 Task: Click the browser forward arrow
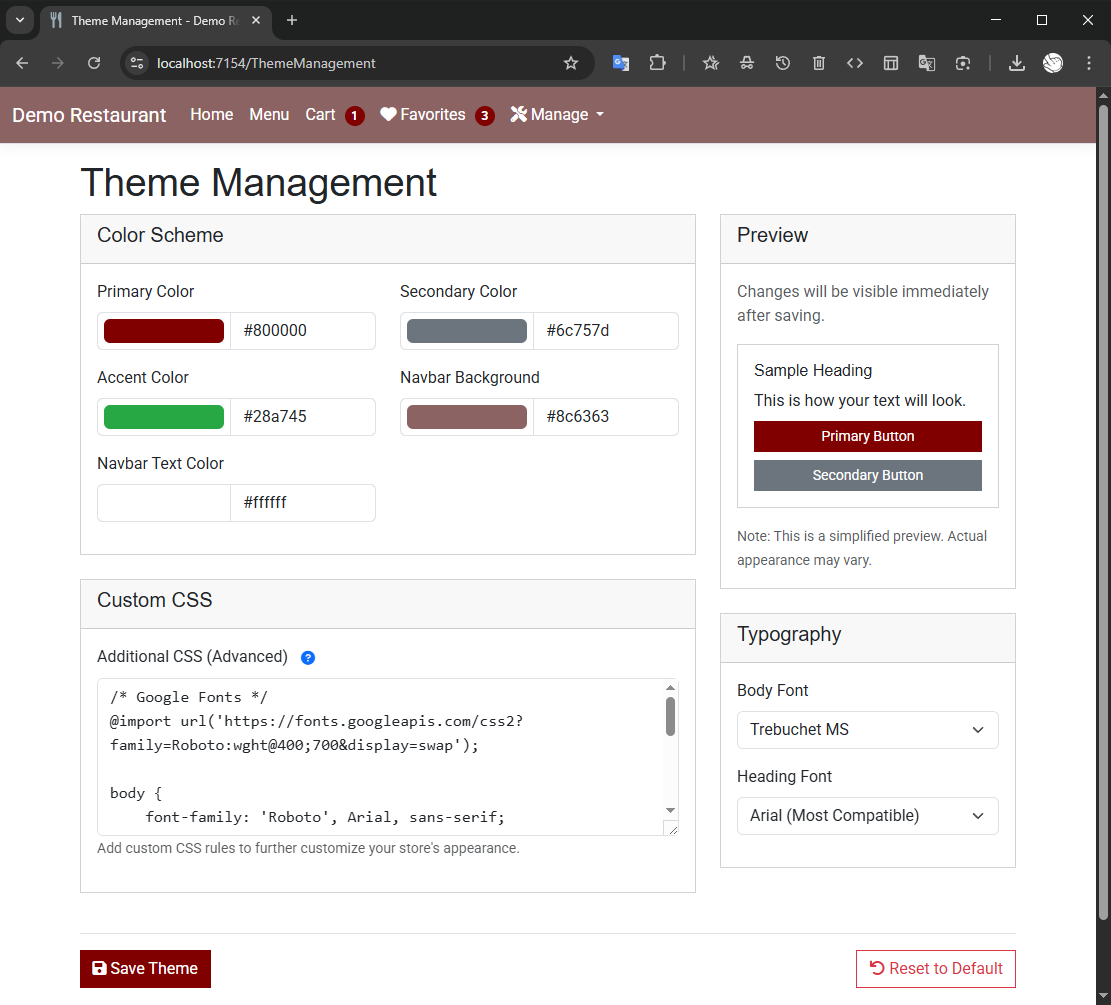tap(57, 63)
